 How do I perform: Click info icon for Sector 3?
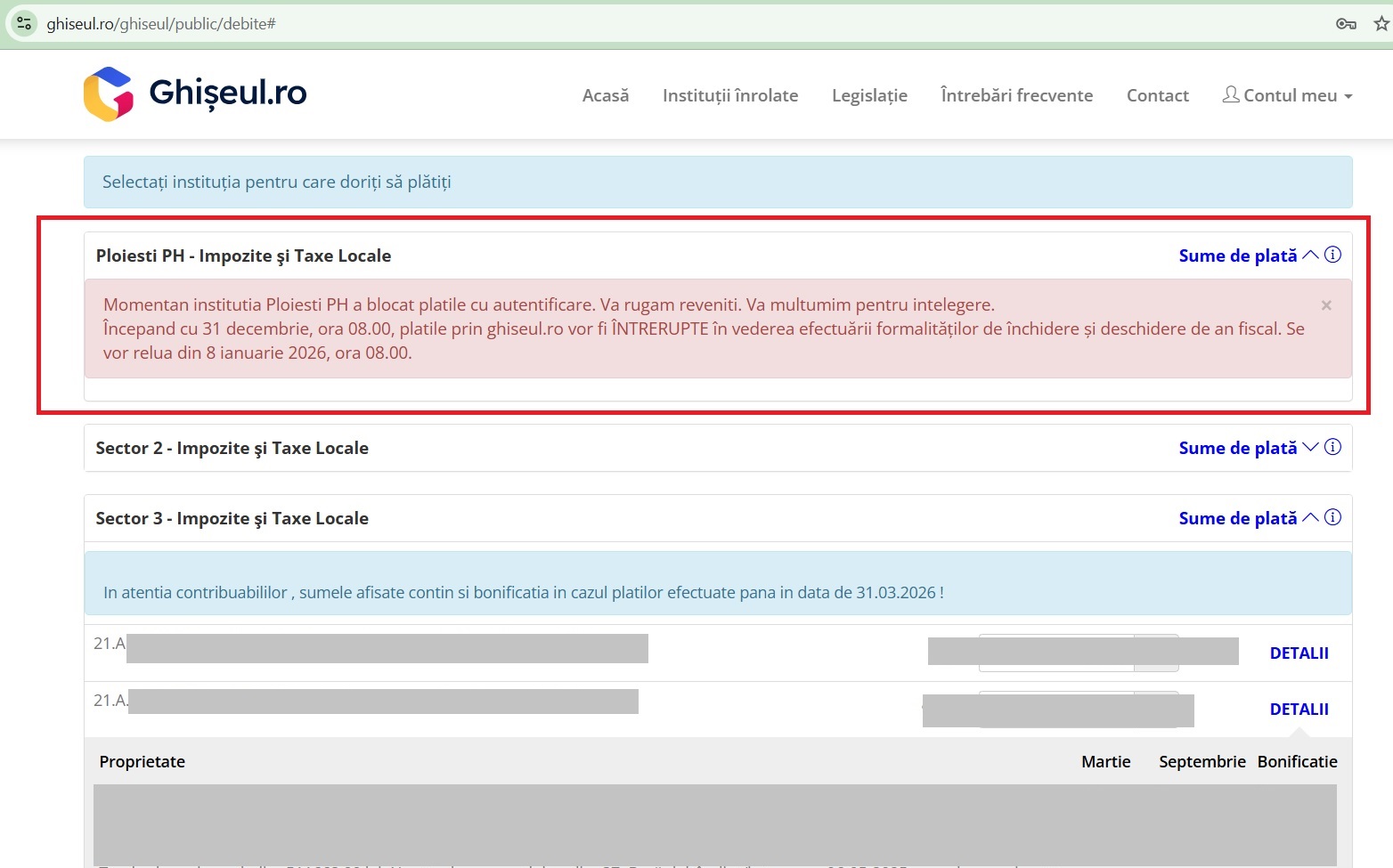(x=1332, y=517)
